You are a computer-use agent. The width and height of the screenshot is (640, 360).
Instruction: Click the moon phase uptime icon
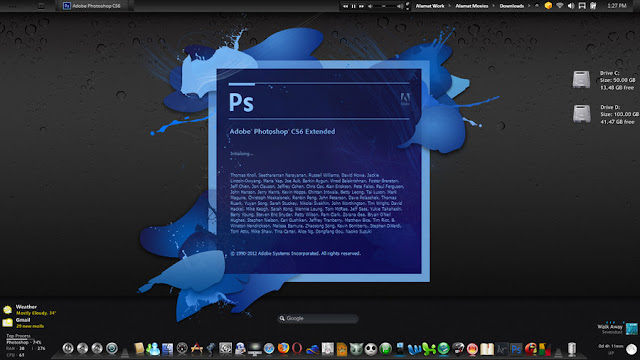pos(631,349)
